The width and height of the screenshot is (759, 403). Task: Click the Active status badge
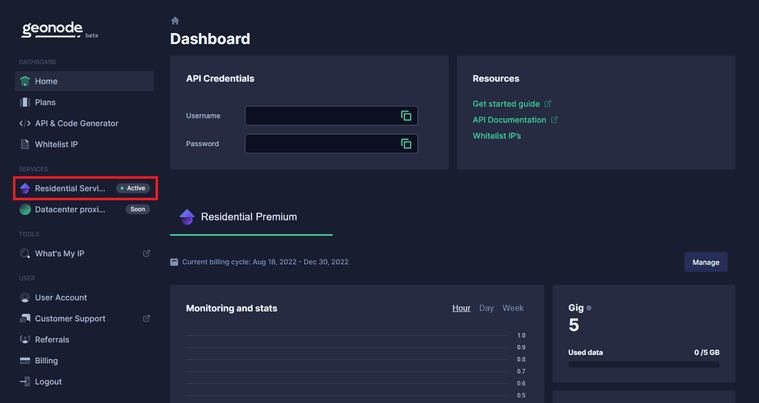(x=133, y=188)
